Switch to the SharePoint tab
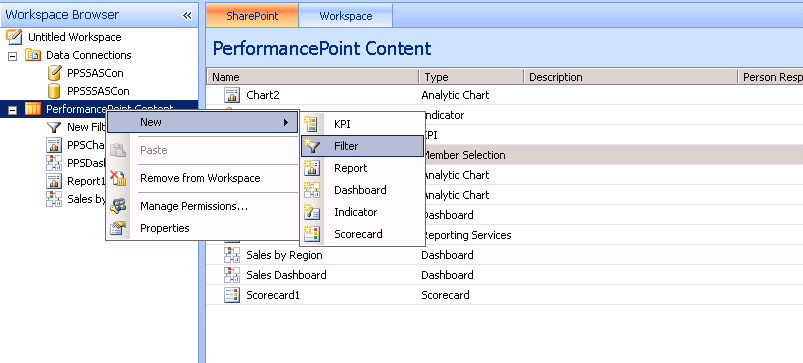 click(252, 16)
